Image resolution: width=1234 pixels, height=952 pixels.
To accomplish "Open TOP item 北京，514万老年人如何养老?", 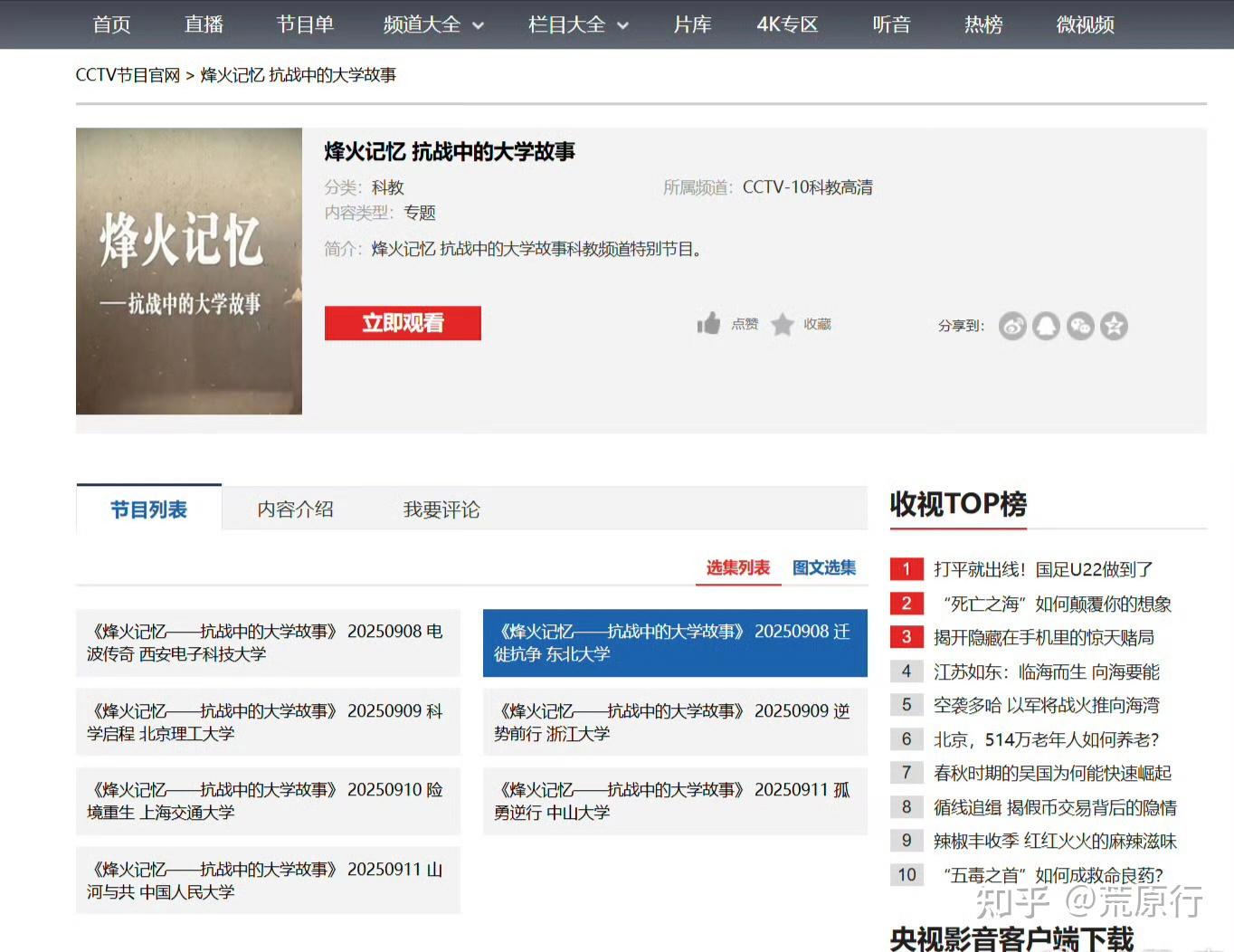I will point(1046,739).
